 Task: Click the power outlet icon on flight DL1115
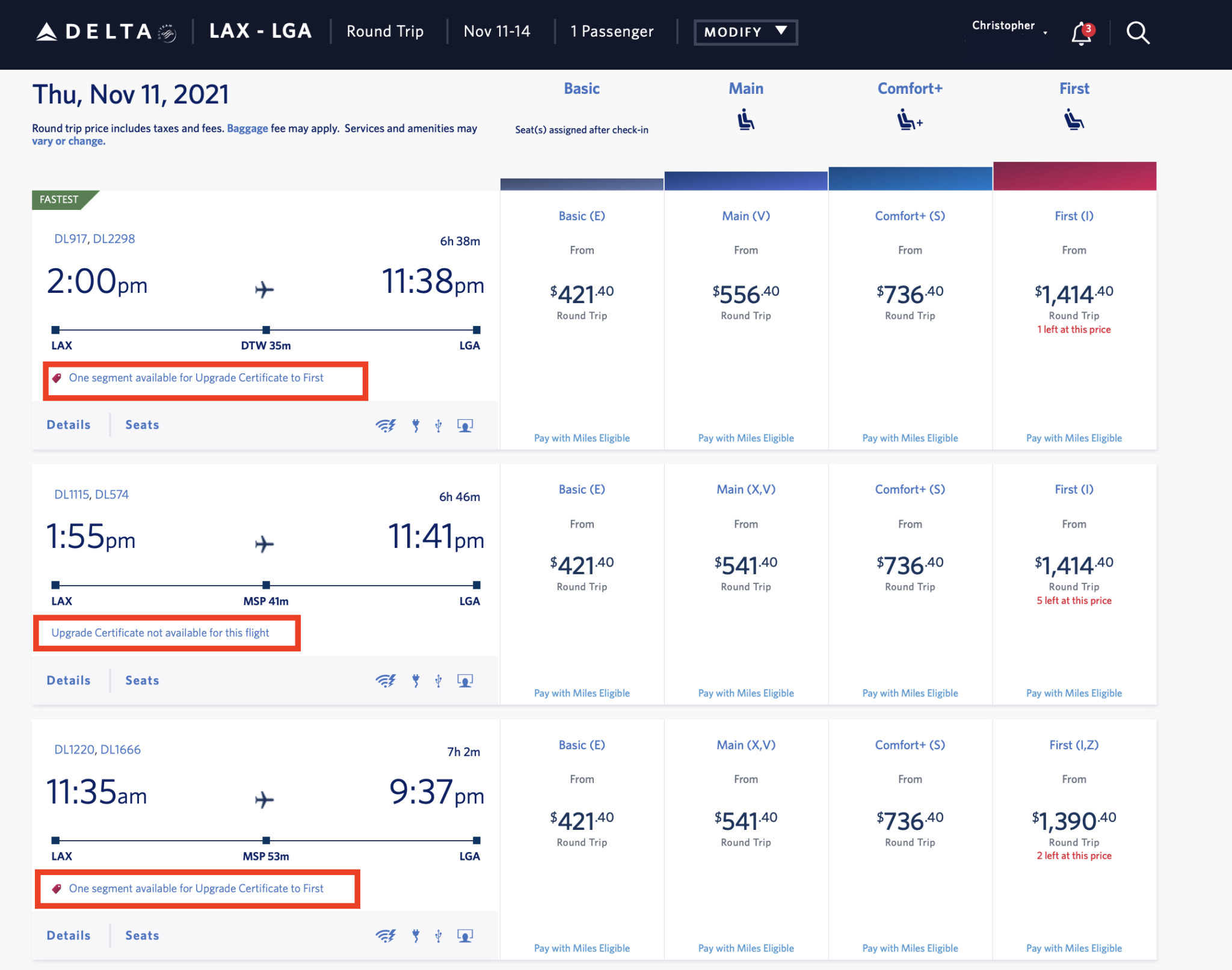[416, 680]
